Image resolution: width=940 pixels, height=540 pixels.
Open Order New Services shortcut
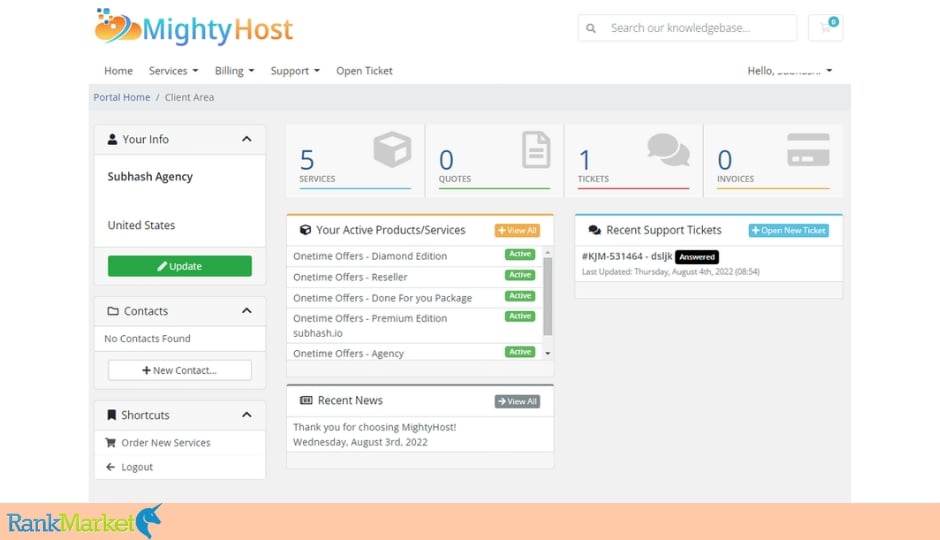coord(180,442)
